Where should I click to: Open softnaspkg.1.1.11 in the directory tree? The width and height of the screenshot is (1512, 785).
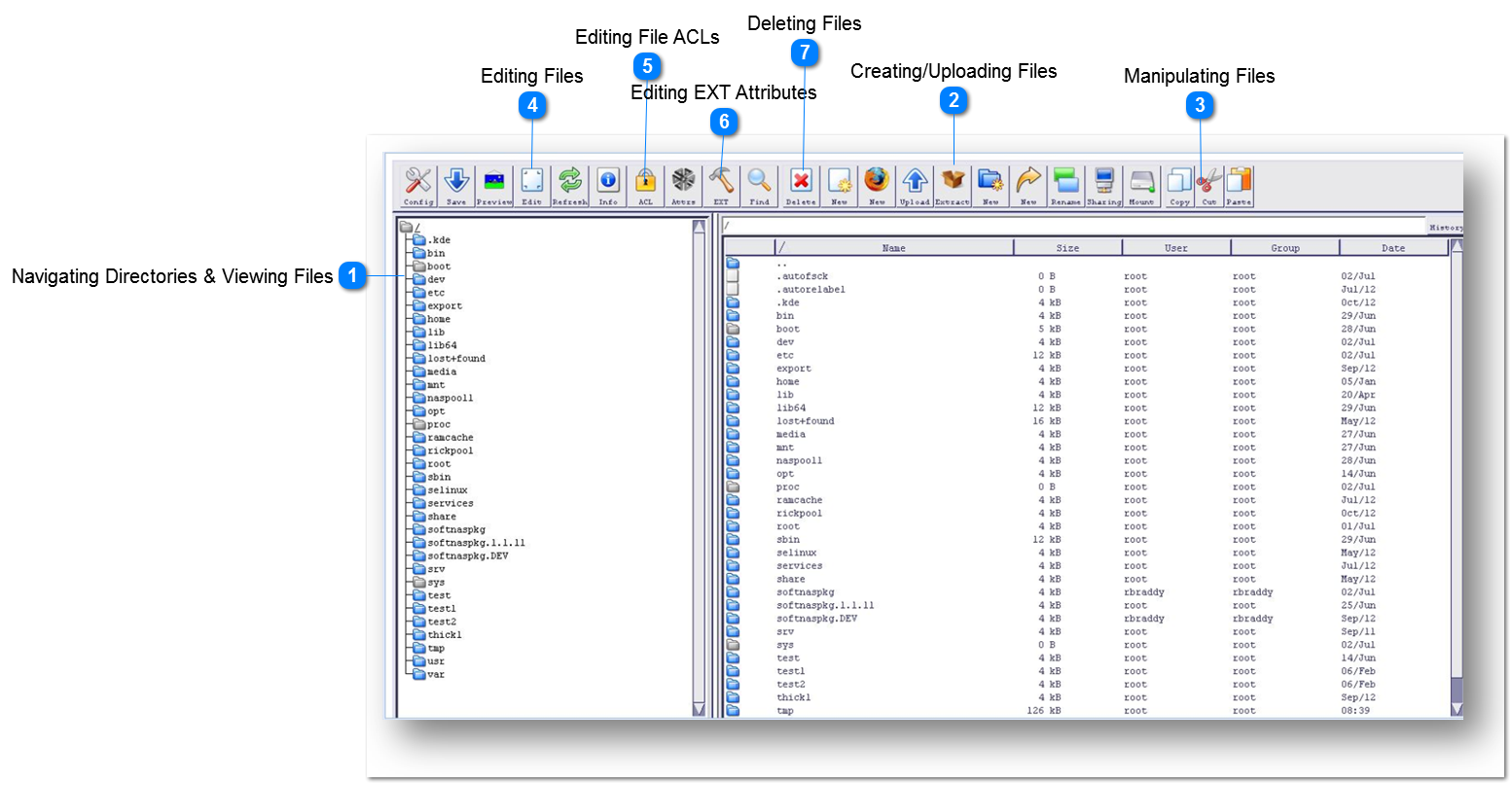tap(468, 543)
